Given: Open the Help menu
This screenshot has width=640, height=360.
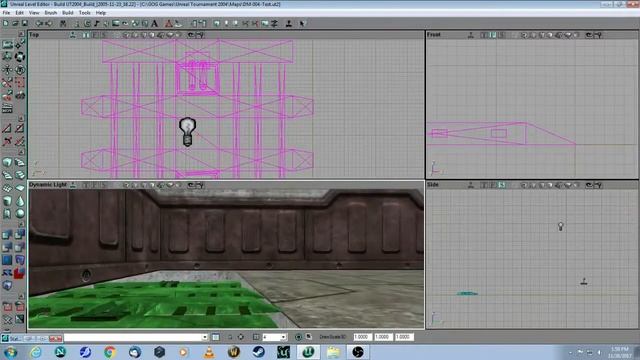Looking at the screenshot, I should pyautogui.click(x=101, y=13).
